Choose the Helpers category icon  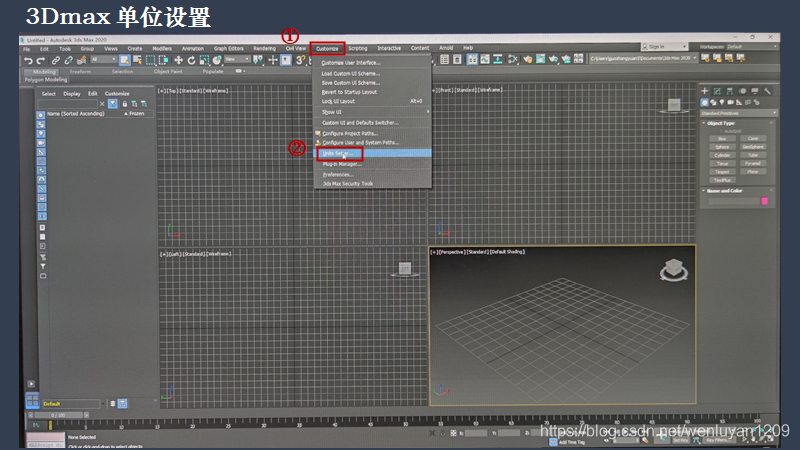(739, 103)
